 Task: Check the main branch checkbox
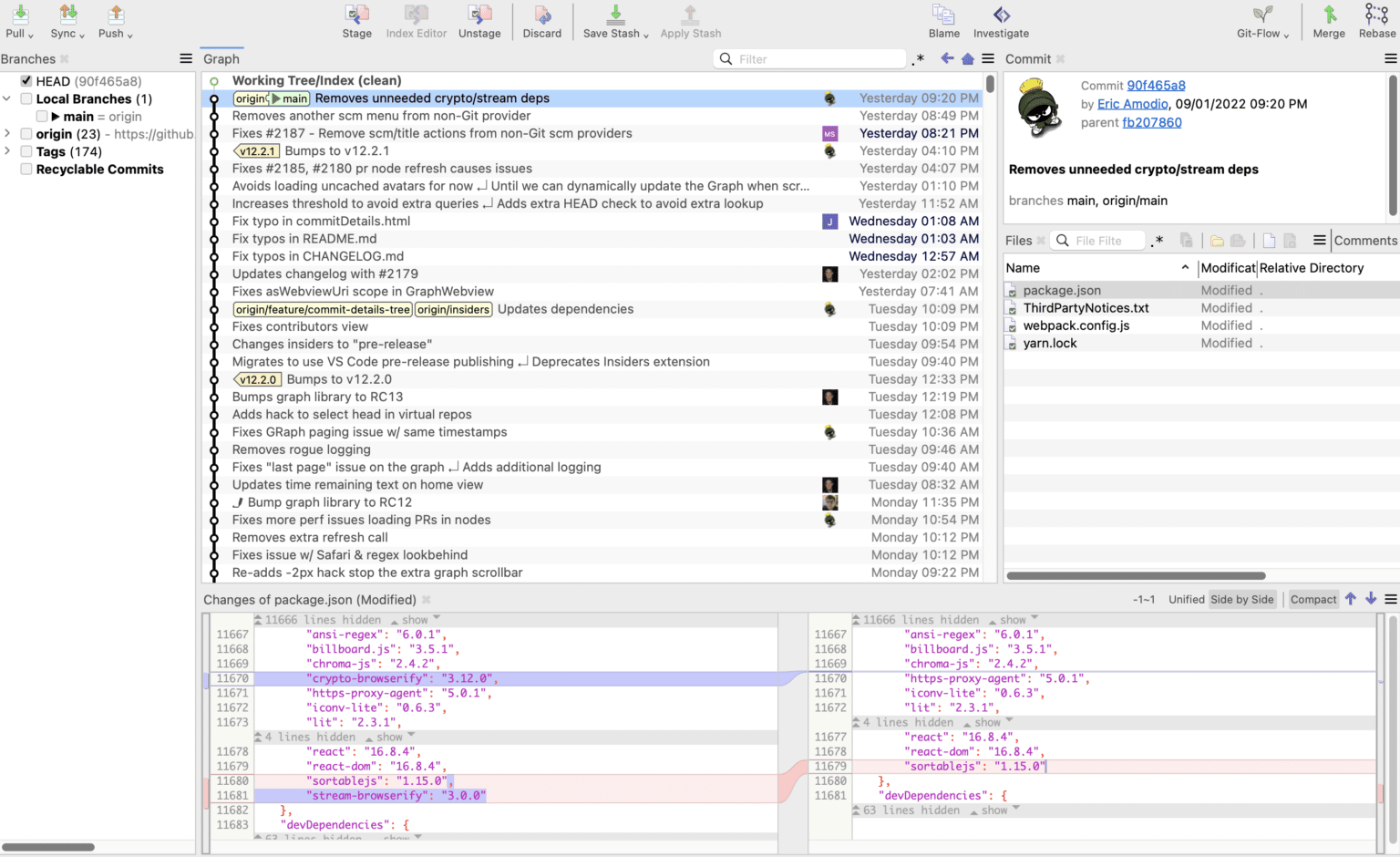42,116
